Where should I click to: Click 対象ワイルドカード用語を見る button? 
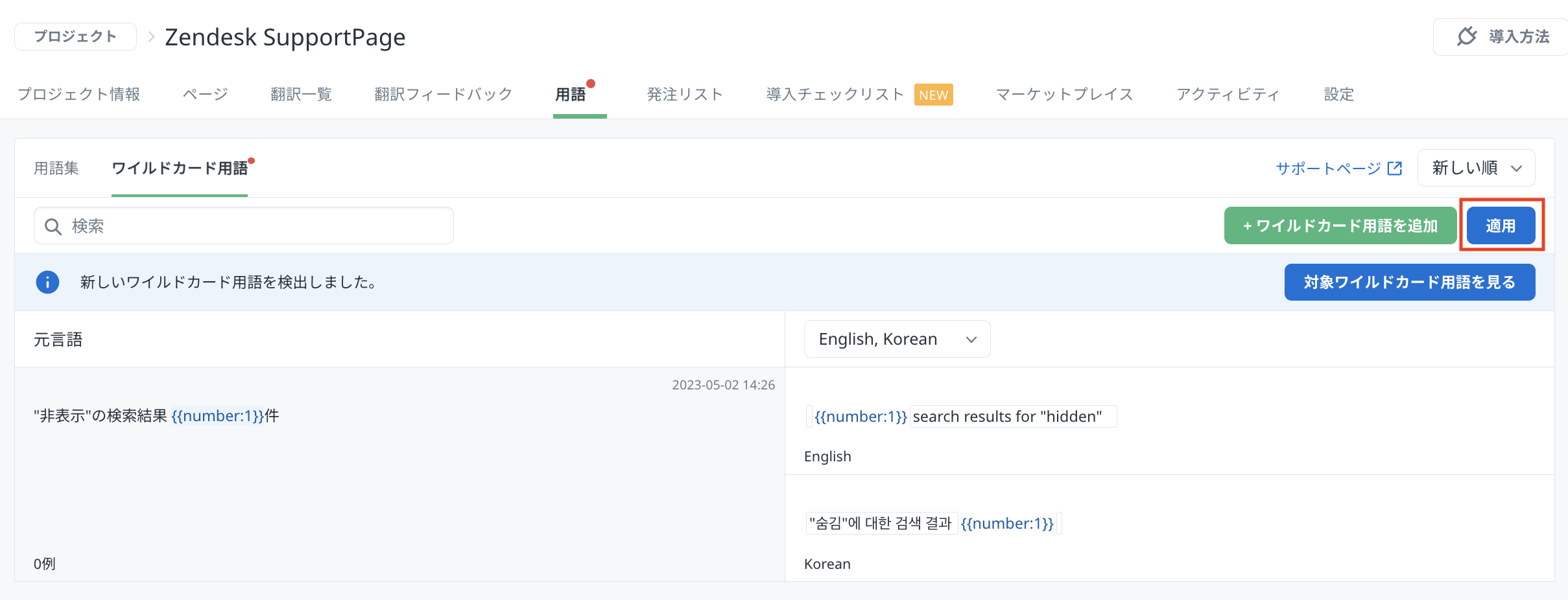coord(1409,283)
